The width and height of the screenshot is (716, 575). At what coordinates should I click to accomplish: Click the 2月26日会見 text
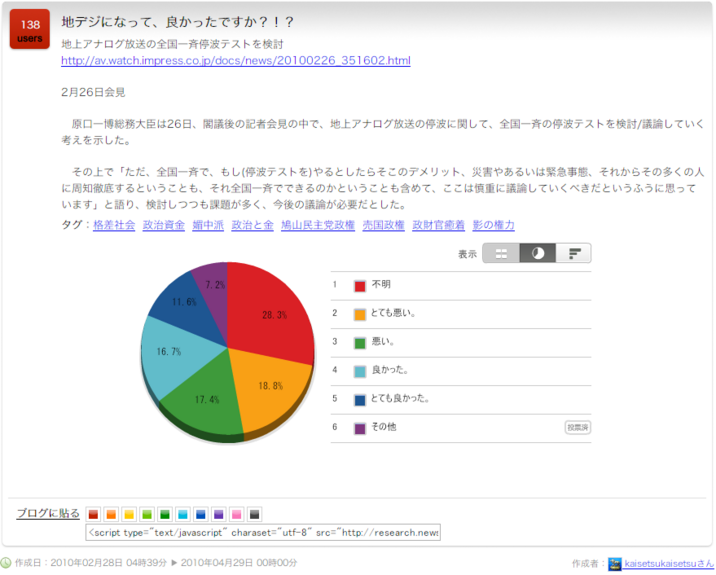(93, 92)
